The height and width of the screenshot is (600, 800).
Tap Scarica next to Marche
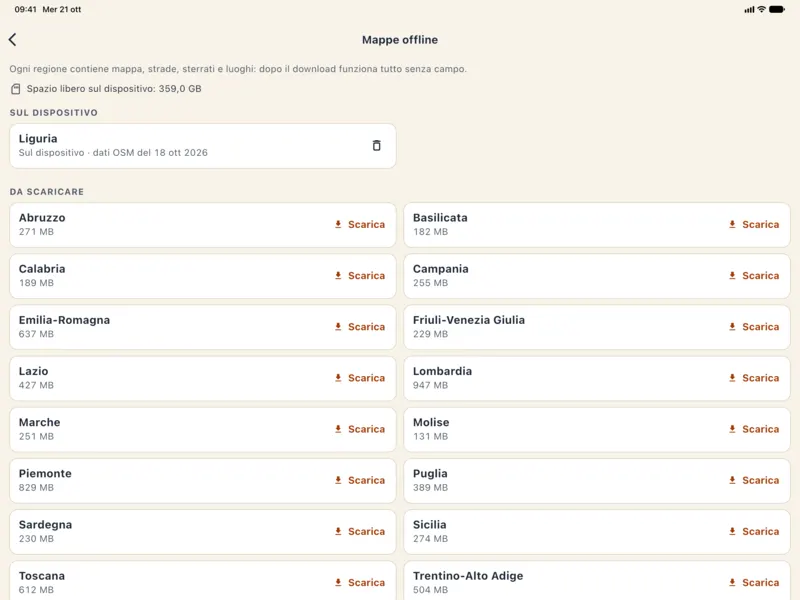pos(360,429)
